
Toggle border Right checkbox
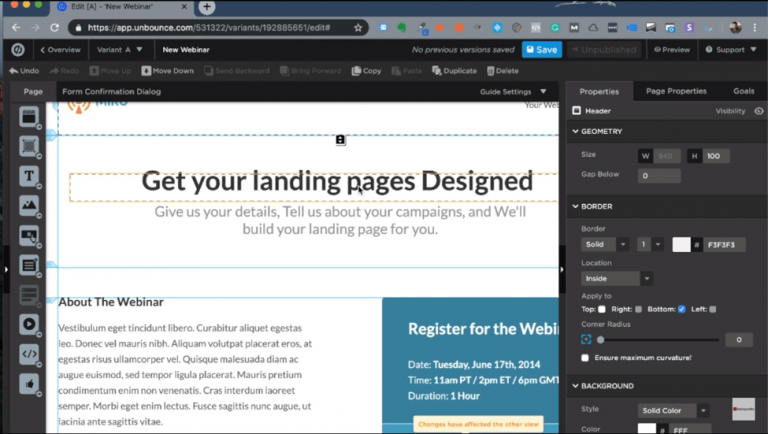(638, 309)
